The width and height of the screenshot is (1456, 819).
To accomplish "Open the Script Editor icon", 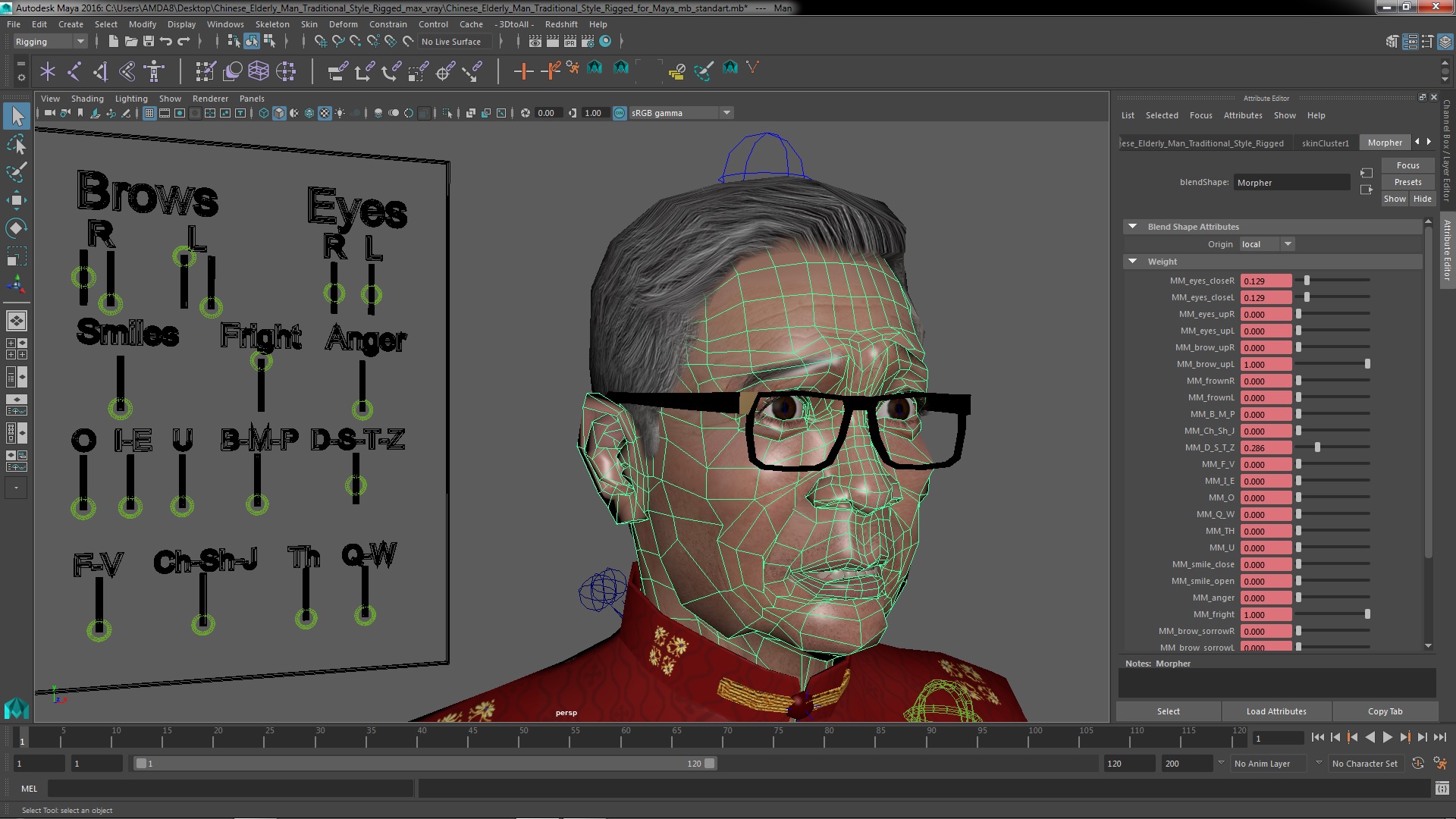I will (1442, 789).
